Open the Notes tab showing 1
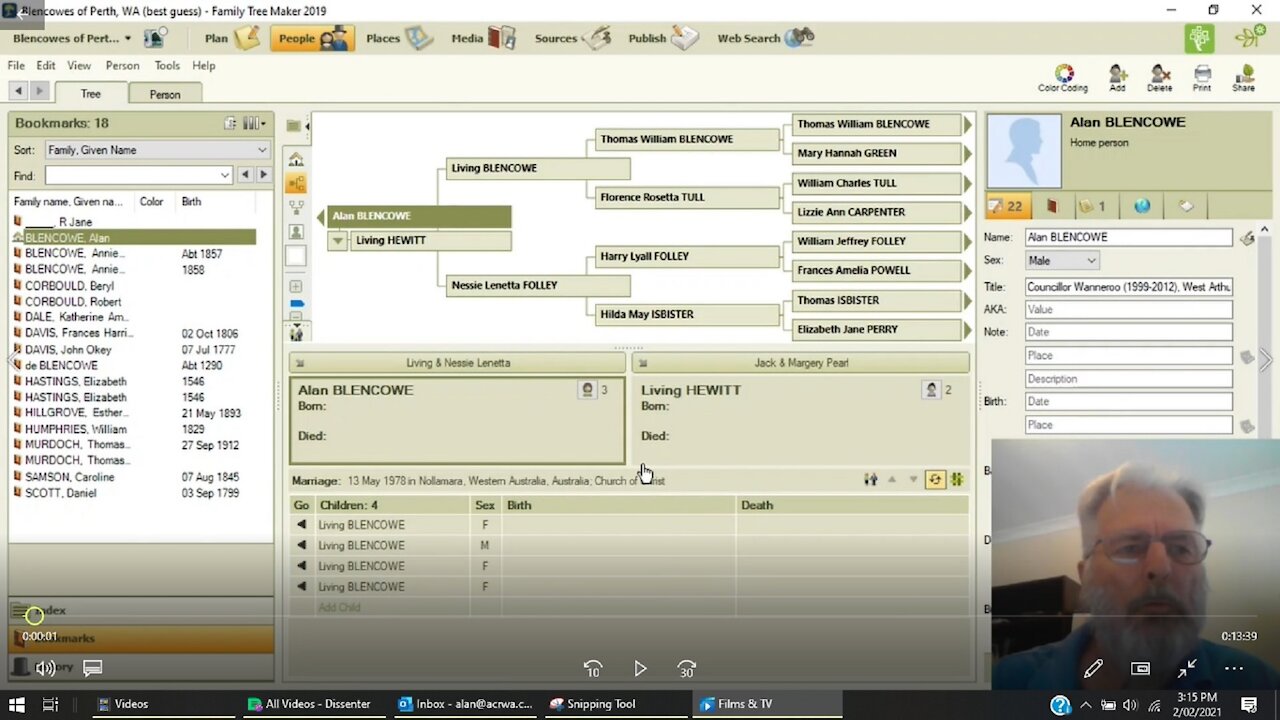Screen dimensions: 1280x720 tap(1092, 206)
